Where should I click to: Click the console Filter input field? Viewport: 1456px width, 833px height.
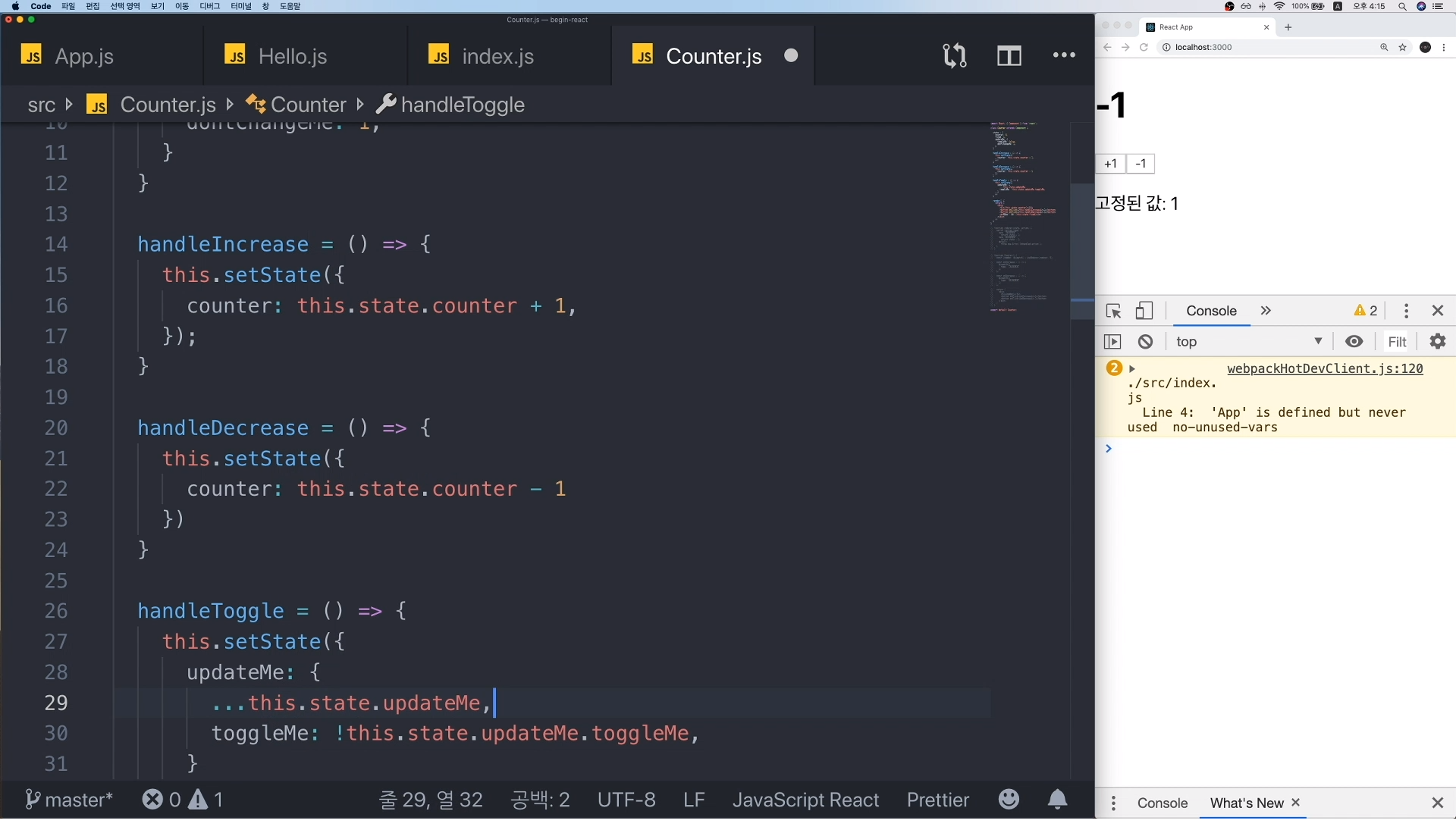(x=1397, y=342)
